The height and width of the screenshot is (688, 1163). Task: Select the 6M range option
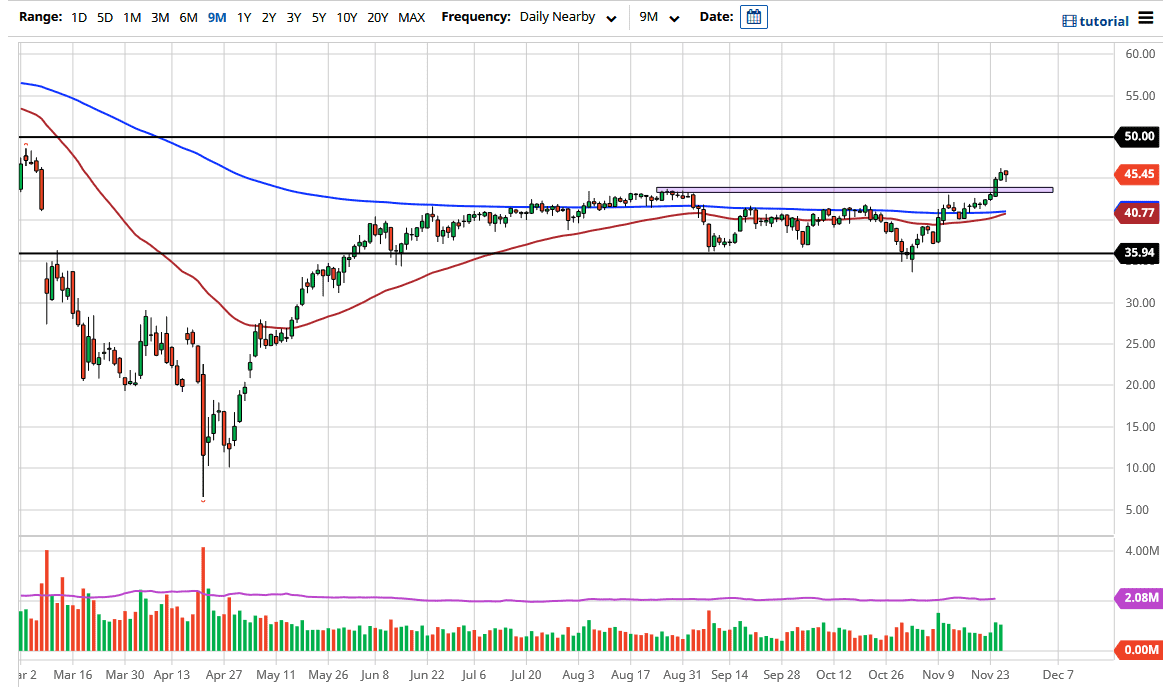[188, 17]
